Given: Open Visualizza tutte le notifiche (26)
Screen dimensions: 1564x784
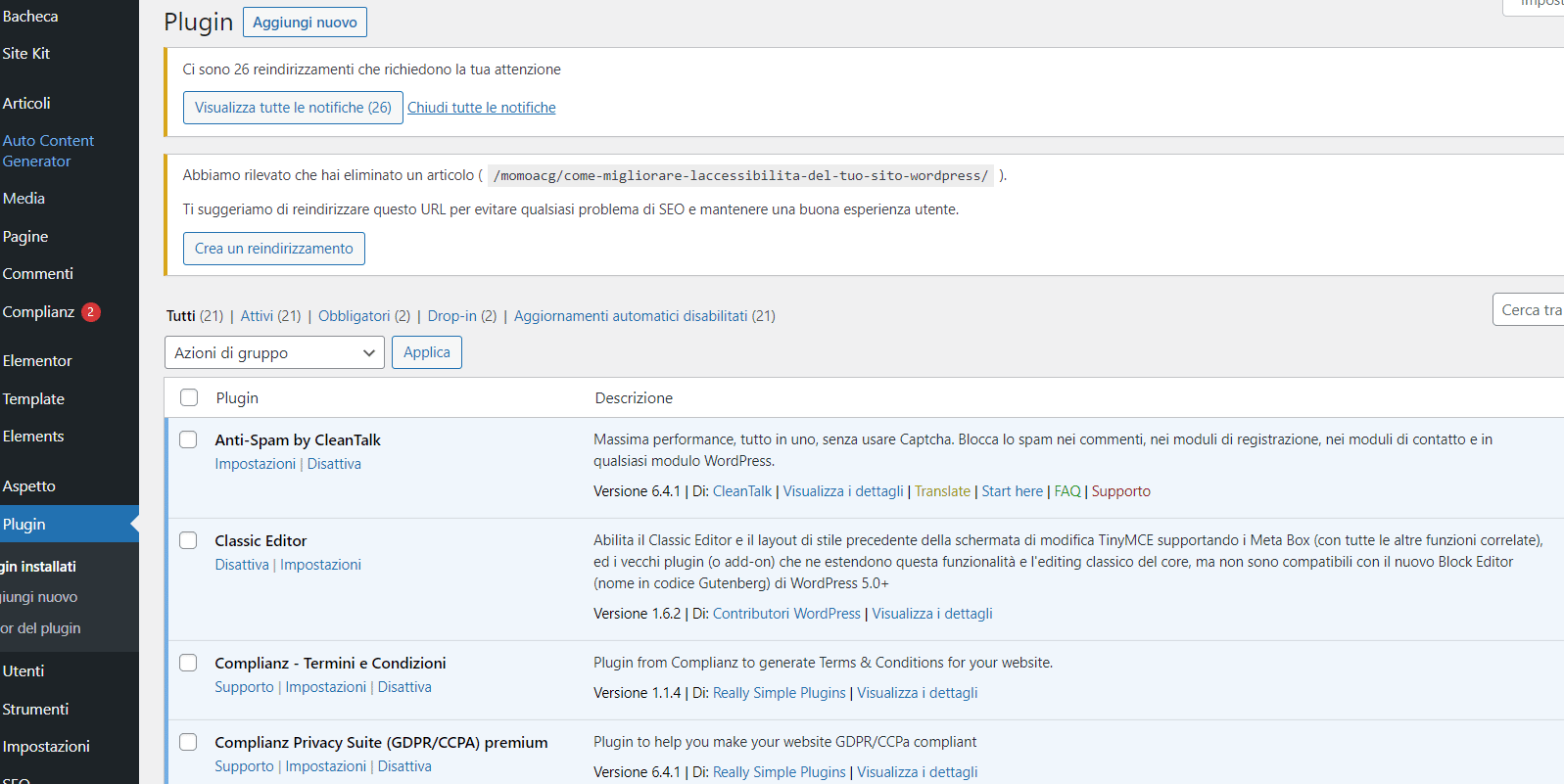Looking at the screenshot, I should [293, 108].
